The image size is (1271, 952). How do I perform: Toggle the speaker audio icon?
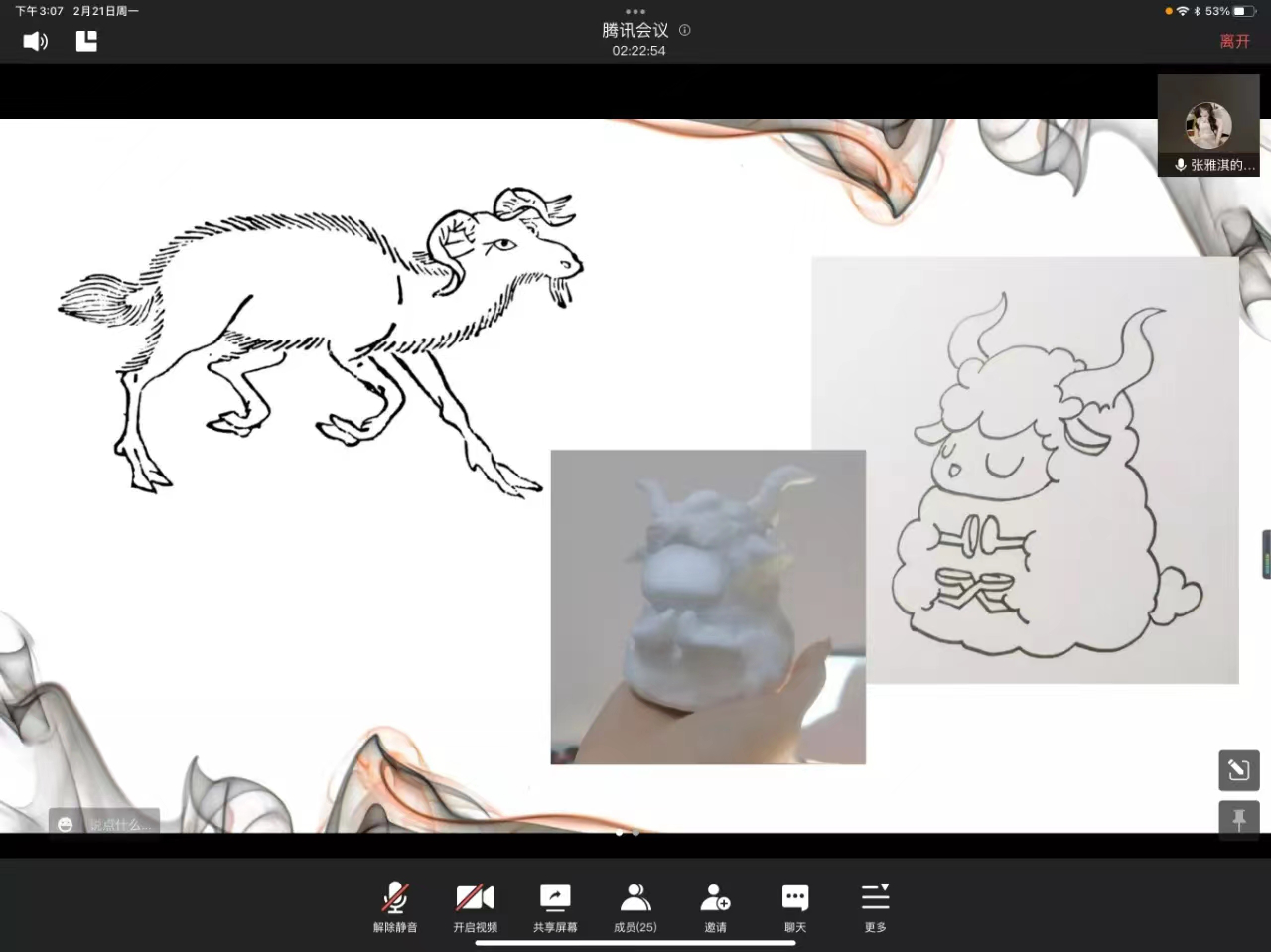[x=36, y=41]
